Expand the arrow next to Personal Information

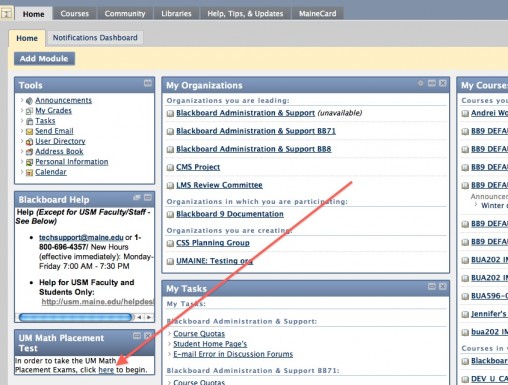[22, 162]
